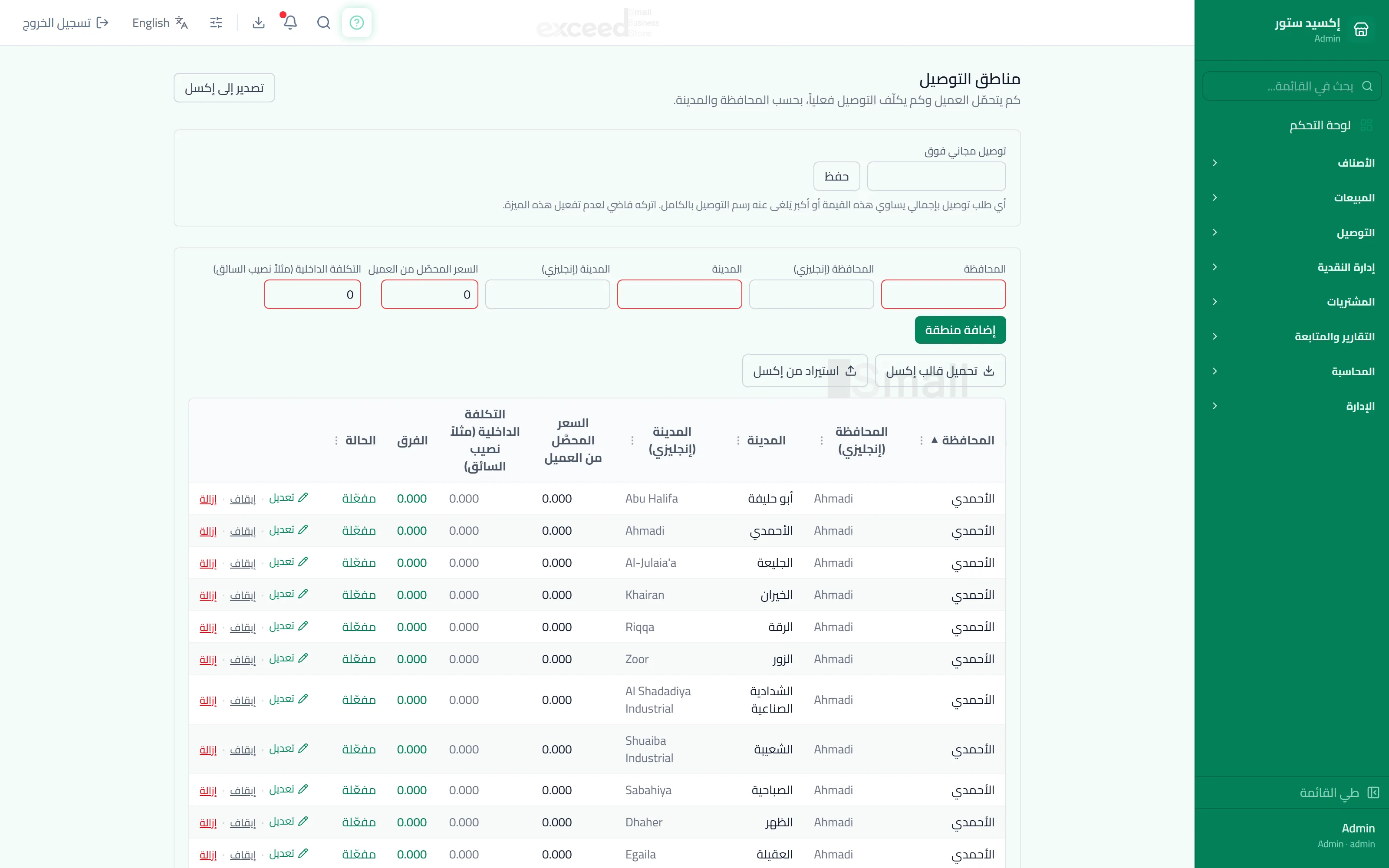Click إزالة link in the Zoor row
This screenshot has width=1389, height=868.
click(x=208, y=660)
